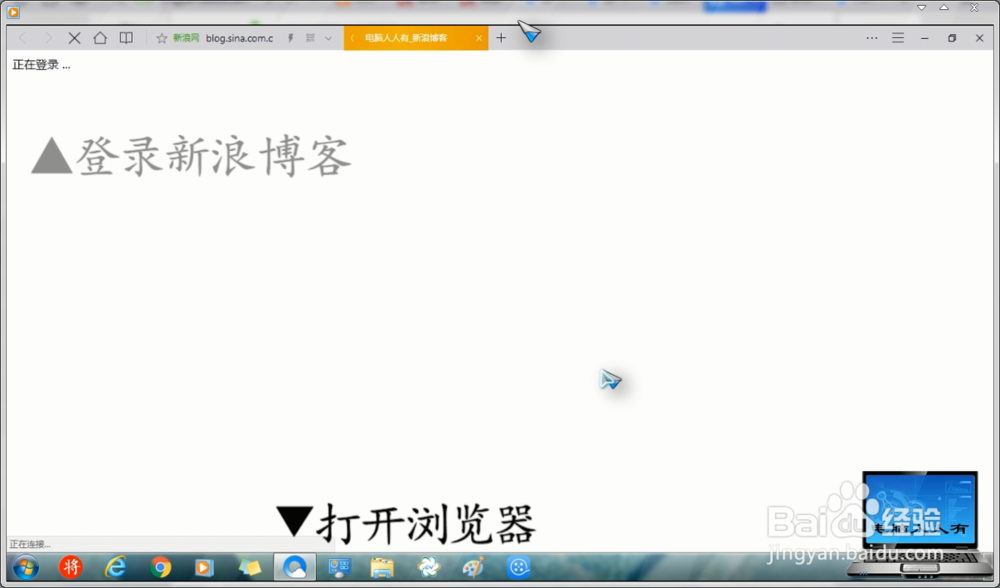Click the outer window down-triangle button

[922, 8]
